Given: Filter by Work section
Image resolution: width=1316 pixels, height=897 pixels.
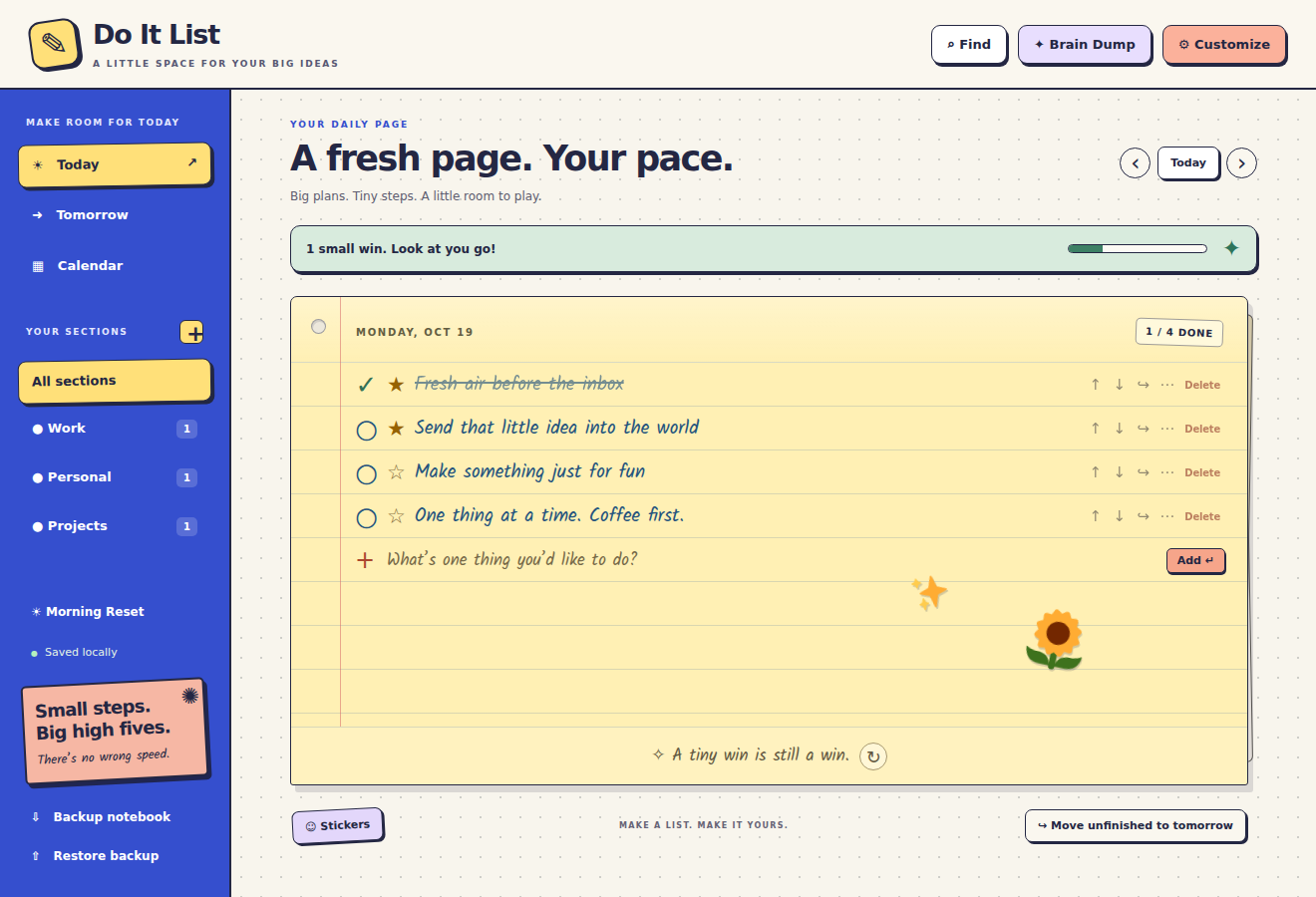Looking at the screenshot, I should pos(115,429).
